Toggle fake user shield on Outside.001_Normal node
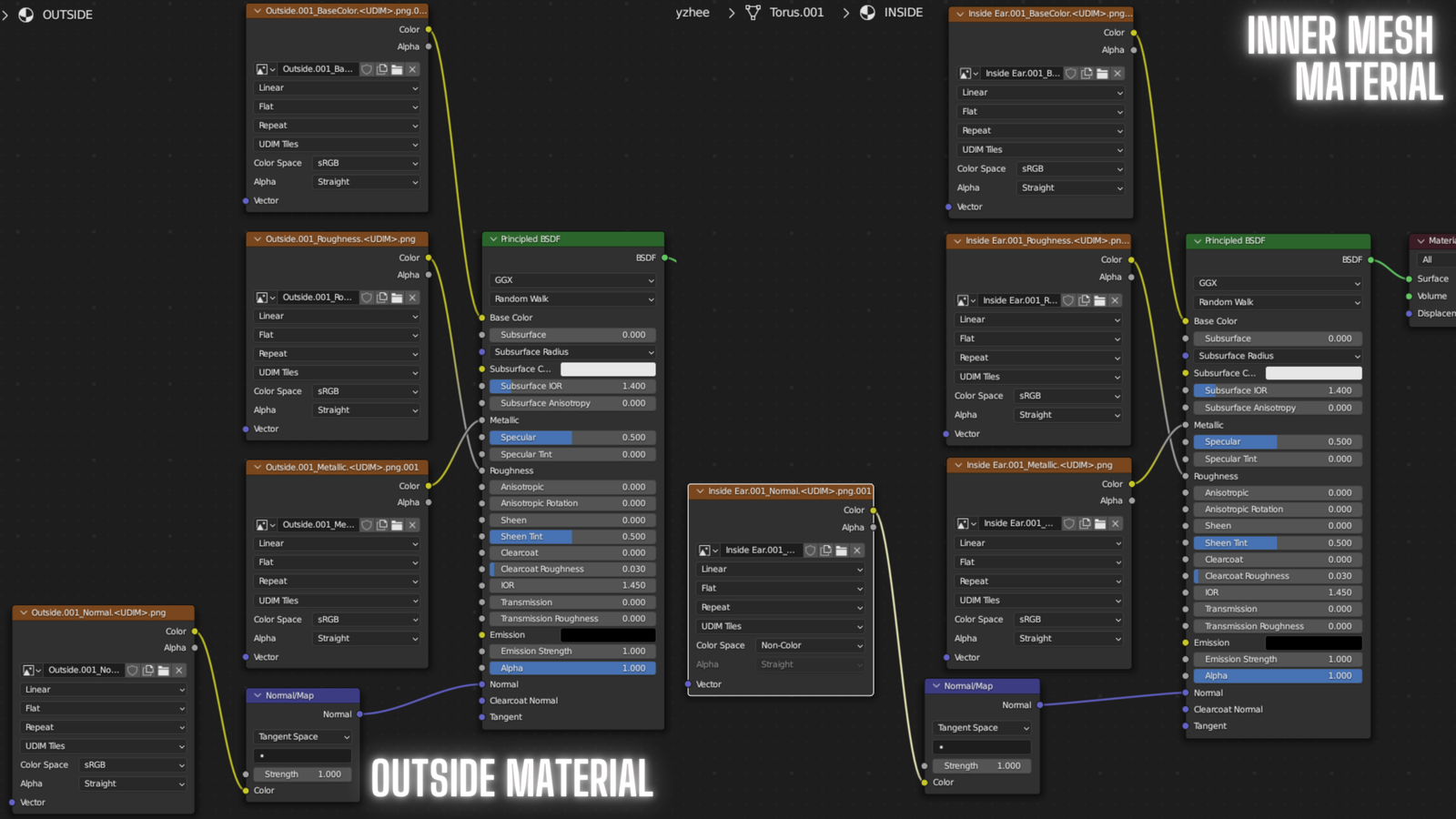1456x819 pixels. [133, 671]
